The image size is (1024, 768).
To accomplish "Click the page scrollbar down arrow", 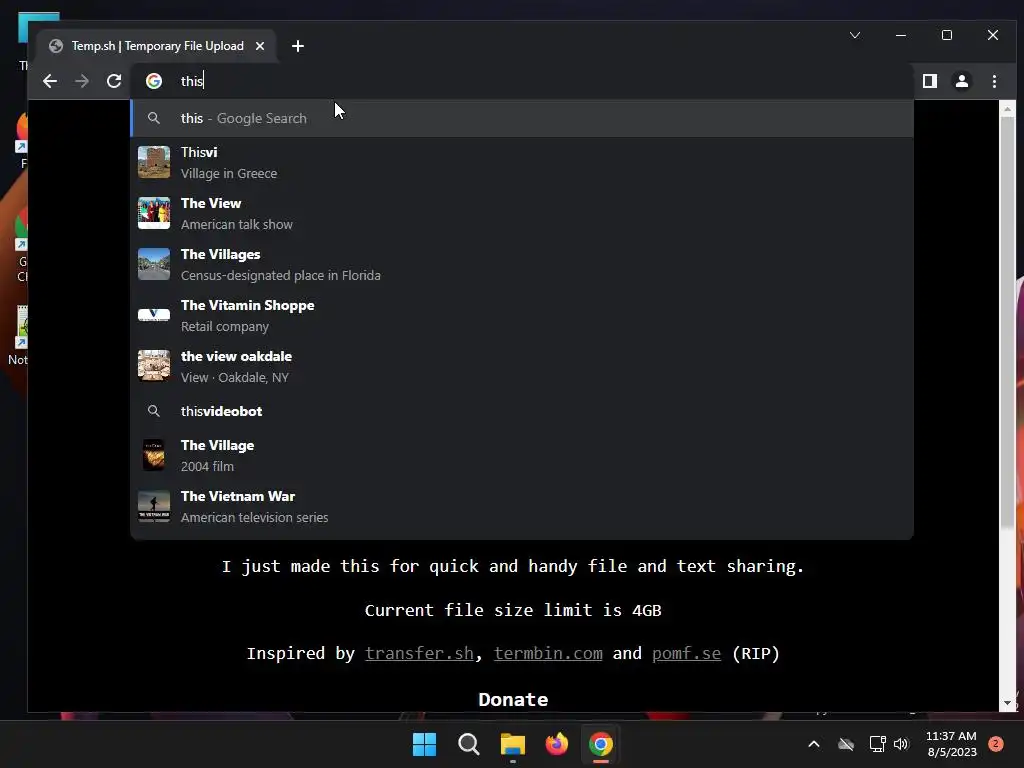I will point(1007,703).
